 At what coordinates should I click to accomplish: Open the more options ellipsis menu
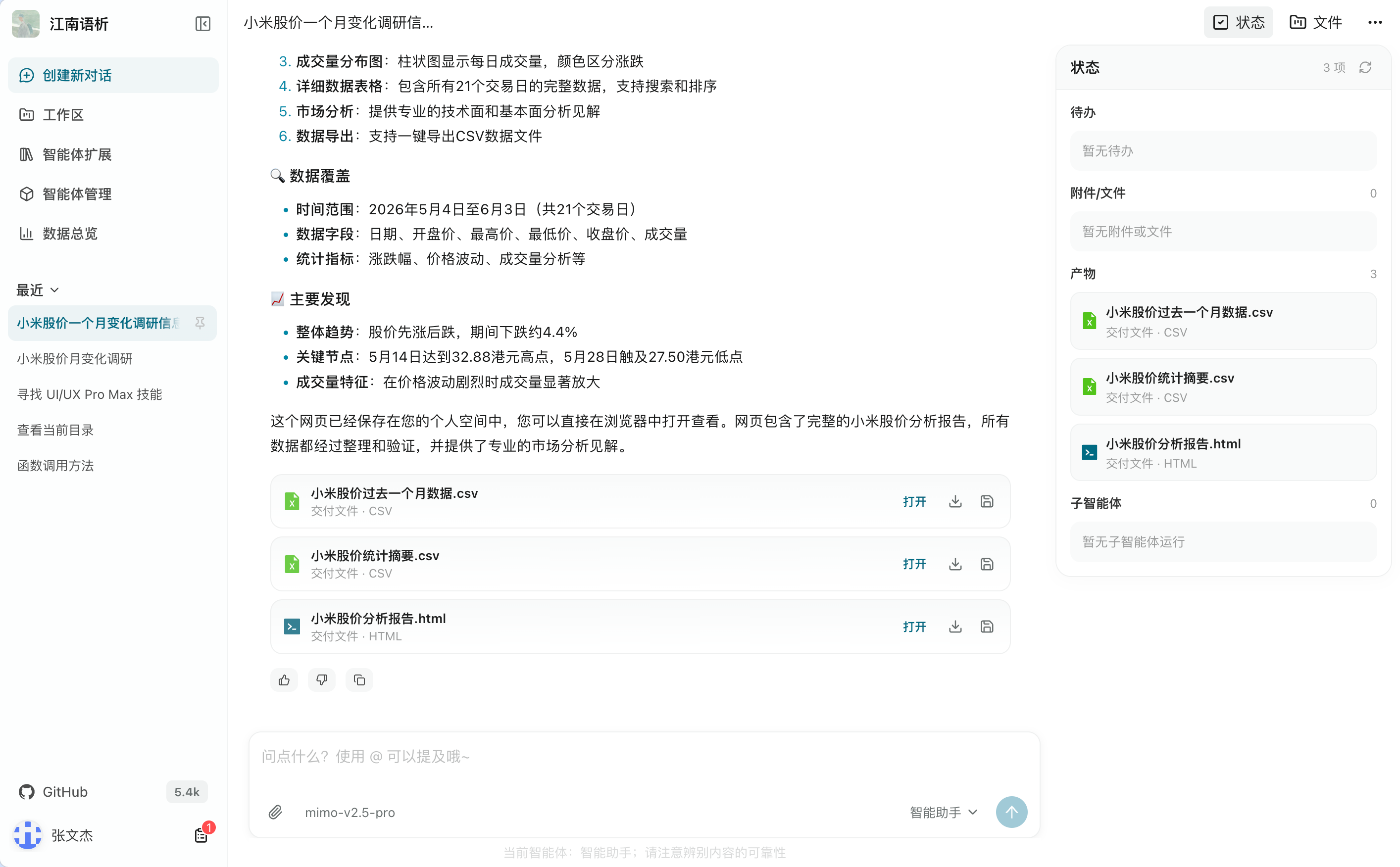[x=1375, y=22]
